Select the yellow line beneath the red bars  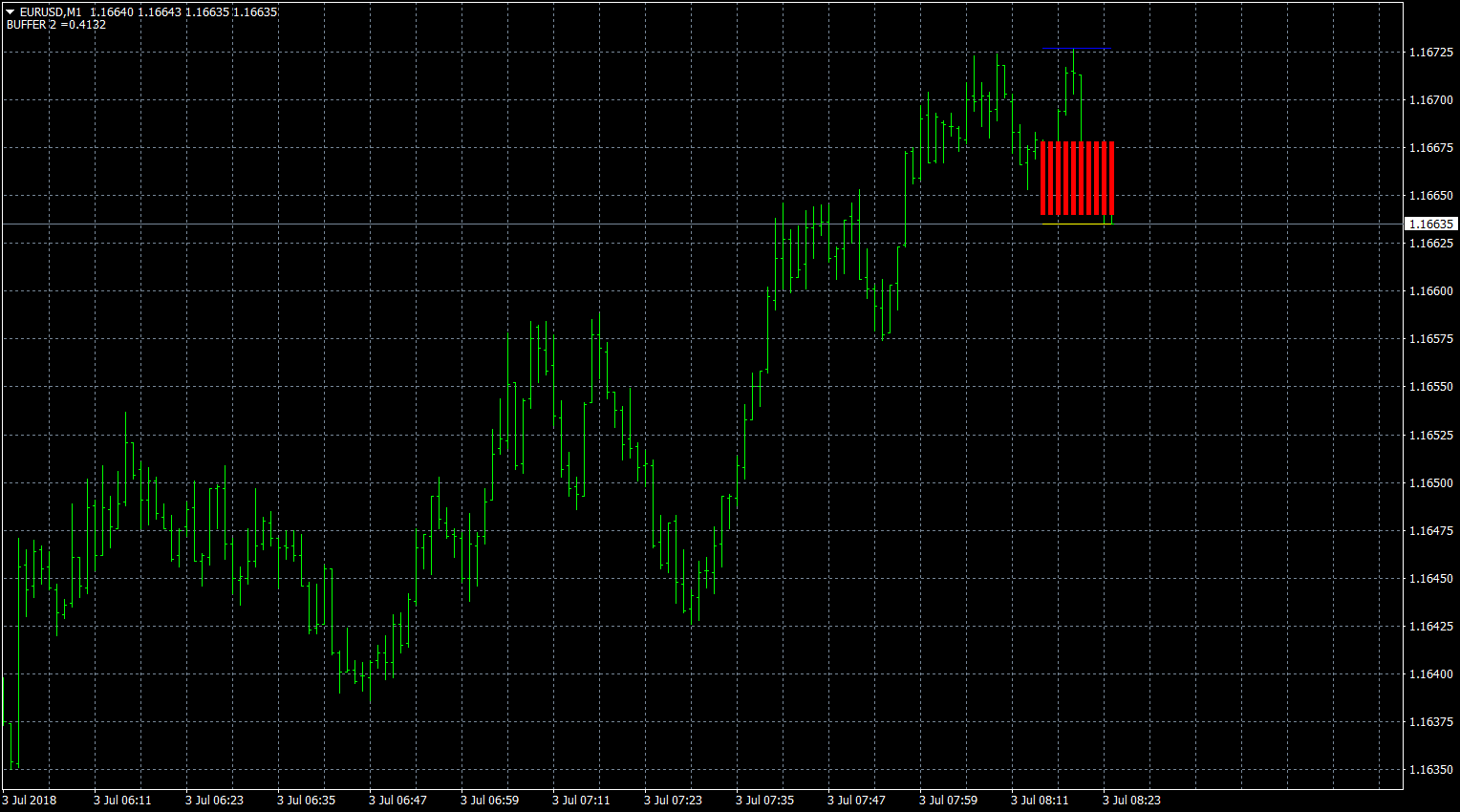point(1077,224)
